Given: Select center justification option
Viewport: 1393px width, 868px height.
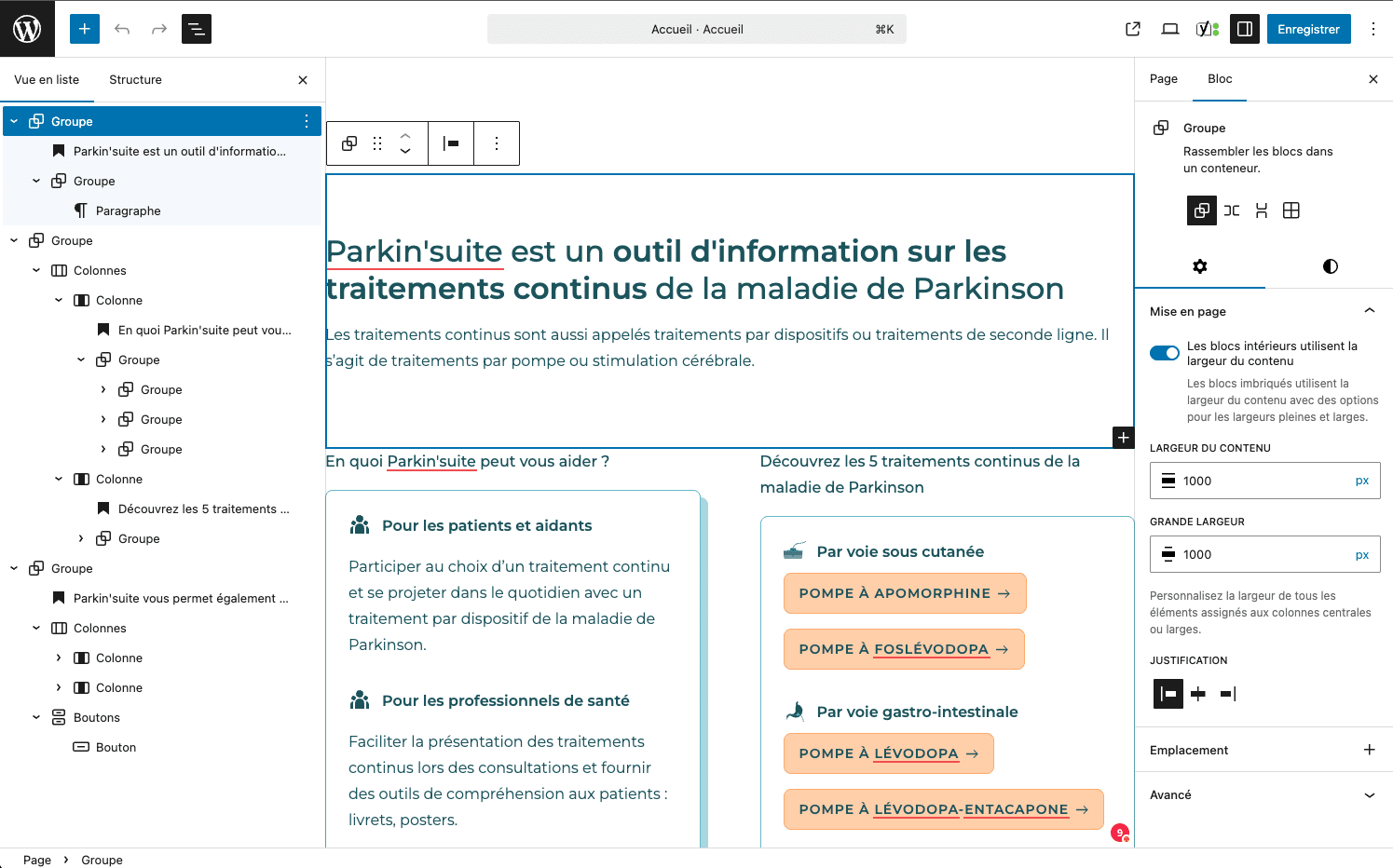Looking at the screenshot, I should [1198, 694].
